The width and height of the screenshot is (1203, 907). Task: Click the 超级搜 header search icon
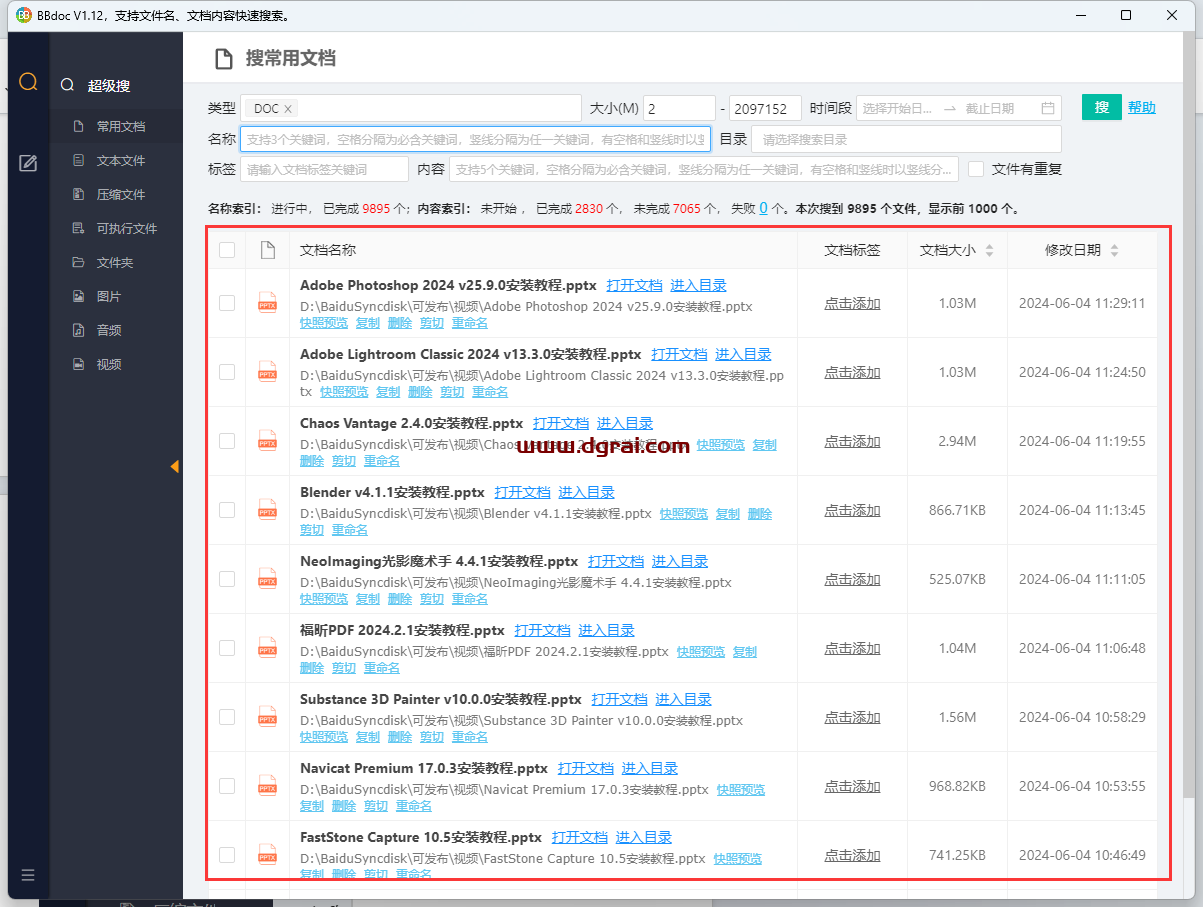67,86
